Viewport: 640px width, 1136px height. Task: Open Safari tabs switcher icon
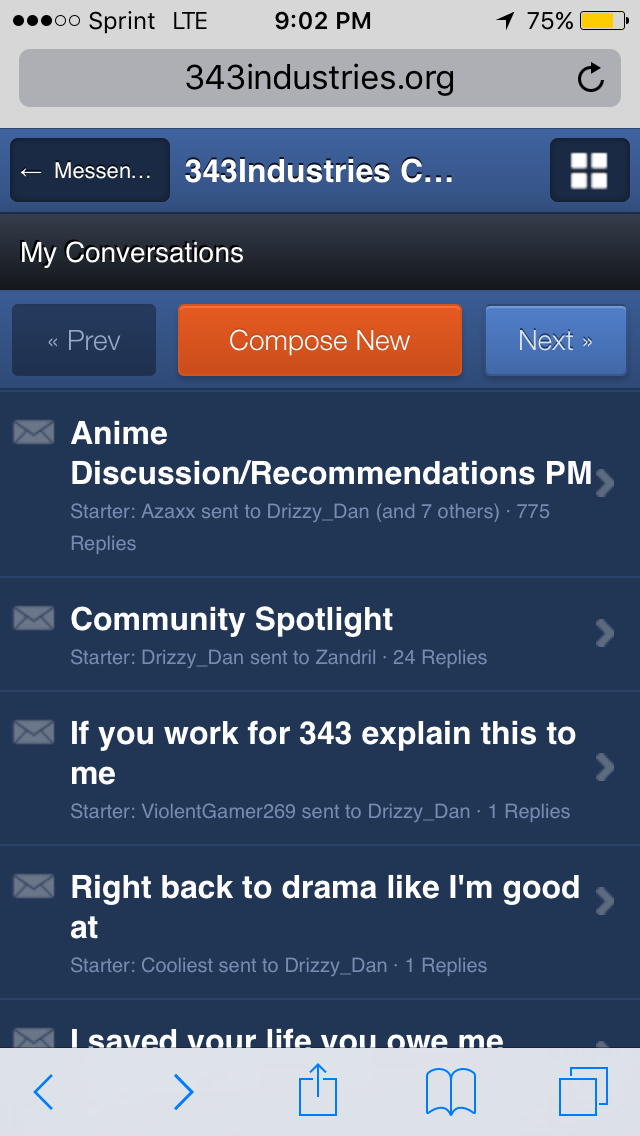[x=583, y=1091]
